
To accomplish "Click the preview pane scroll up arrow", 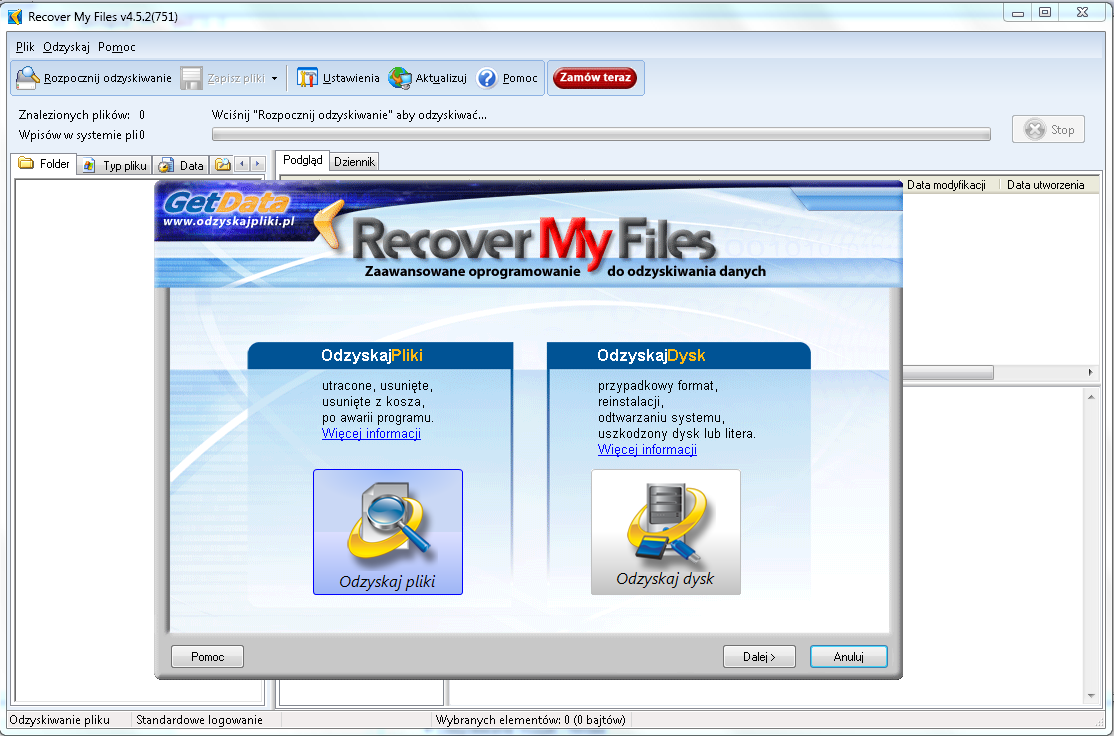I will coord(1091,396).
